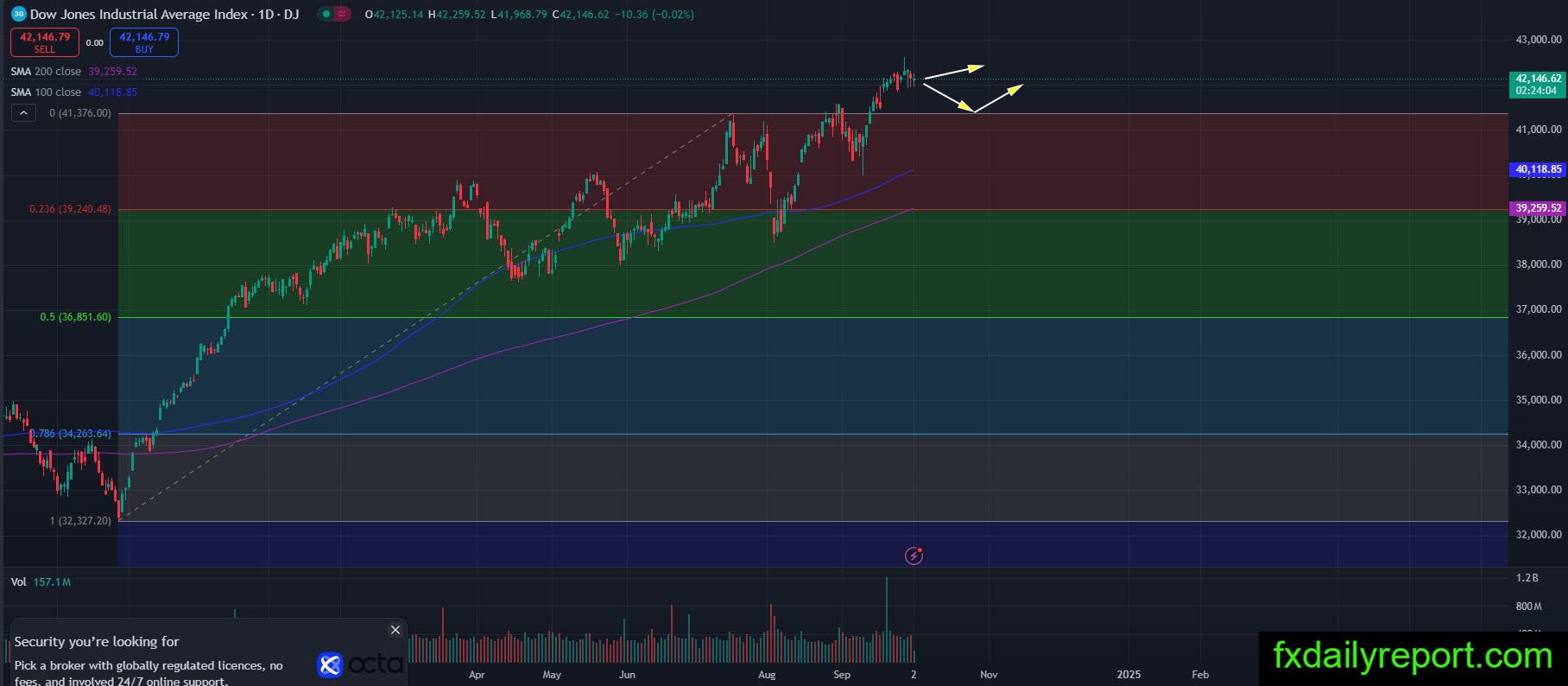Click the volume value 157.1M in the legend

click(52, 582)
